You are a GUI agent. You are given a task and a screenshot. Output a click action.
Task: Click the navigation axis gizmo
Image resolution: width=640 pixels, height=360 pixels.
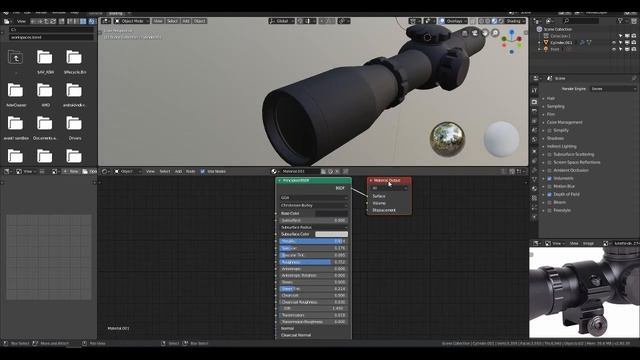[x=511, y=41]
